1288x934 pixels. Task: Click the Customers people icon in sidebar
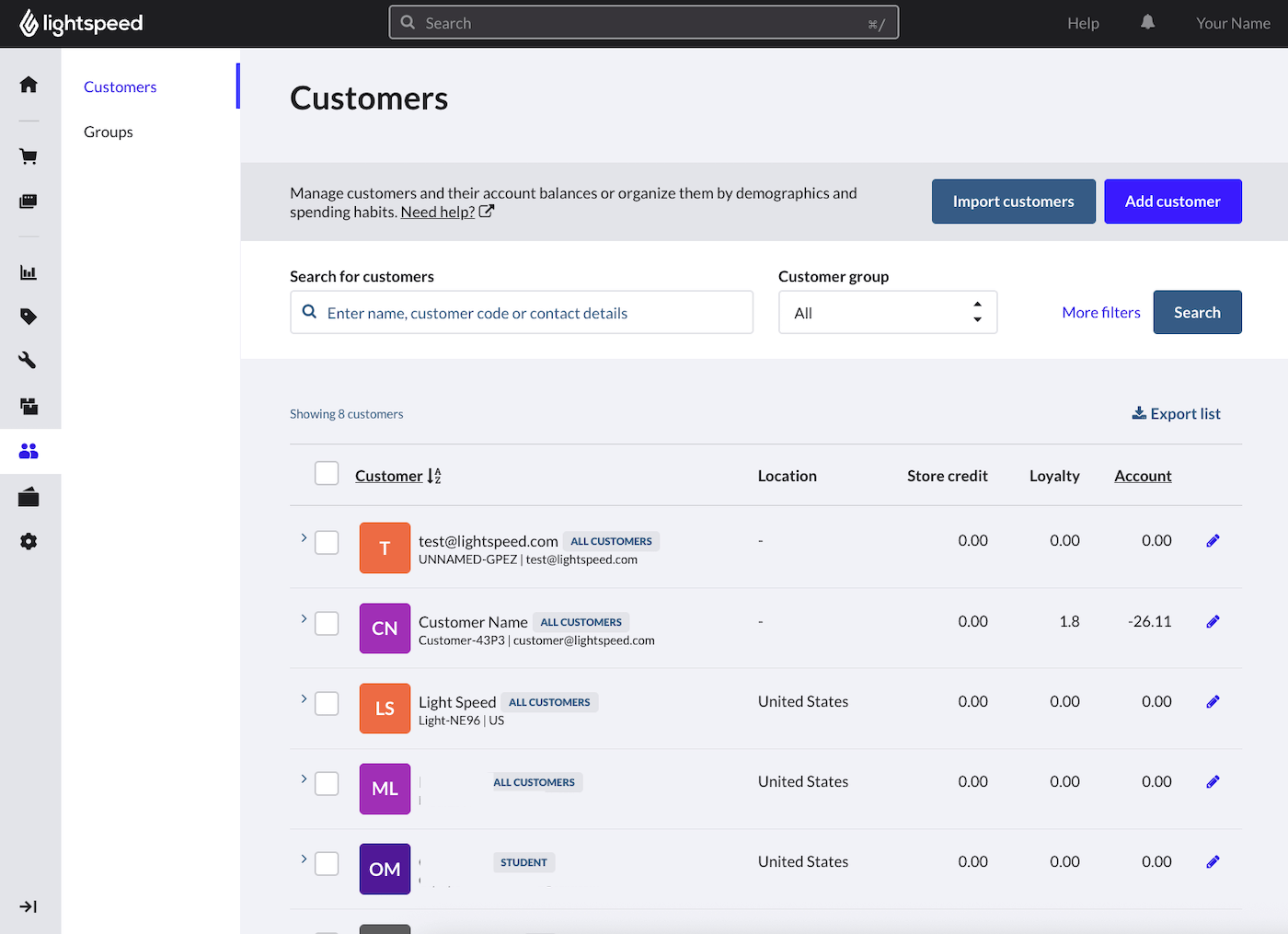(x=29, y=451)
